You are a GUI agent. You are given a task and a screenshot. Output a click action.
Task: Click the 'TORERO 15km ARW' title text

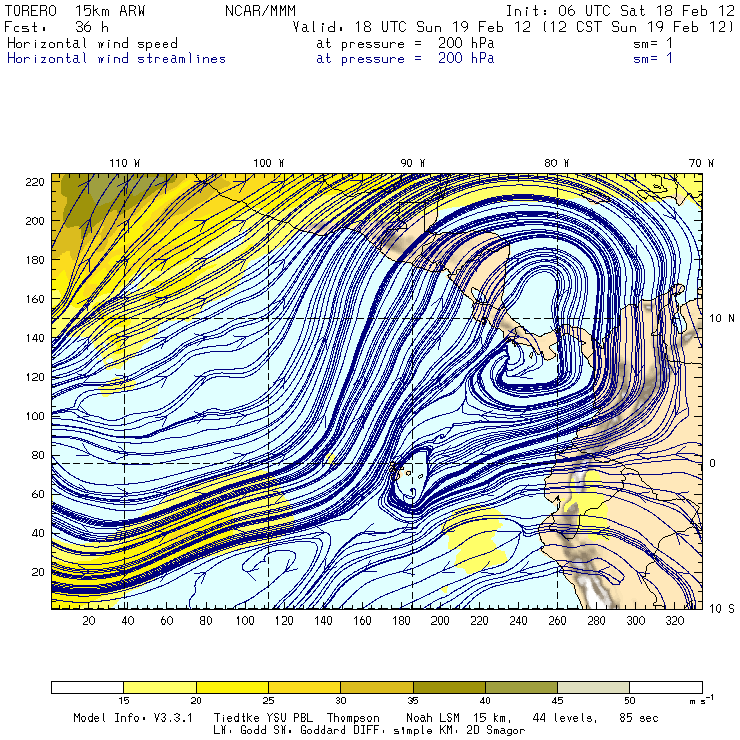(75, 10)
